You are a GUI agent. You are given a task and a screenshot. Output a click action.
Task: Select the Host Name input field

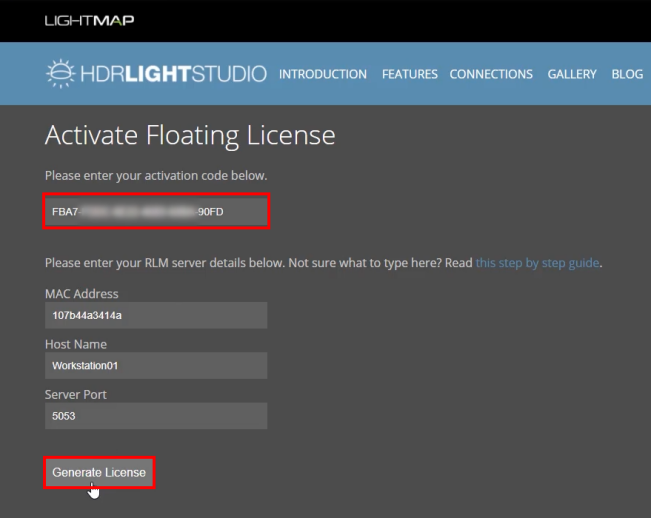(156, 365)
